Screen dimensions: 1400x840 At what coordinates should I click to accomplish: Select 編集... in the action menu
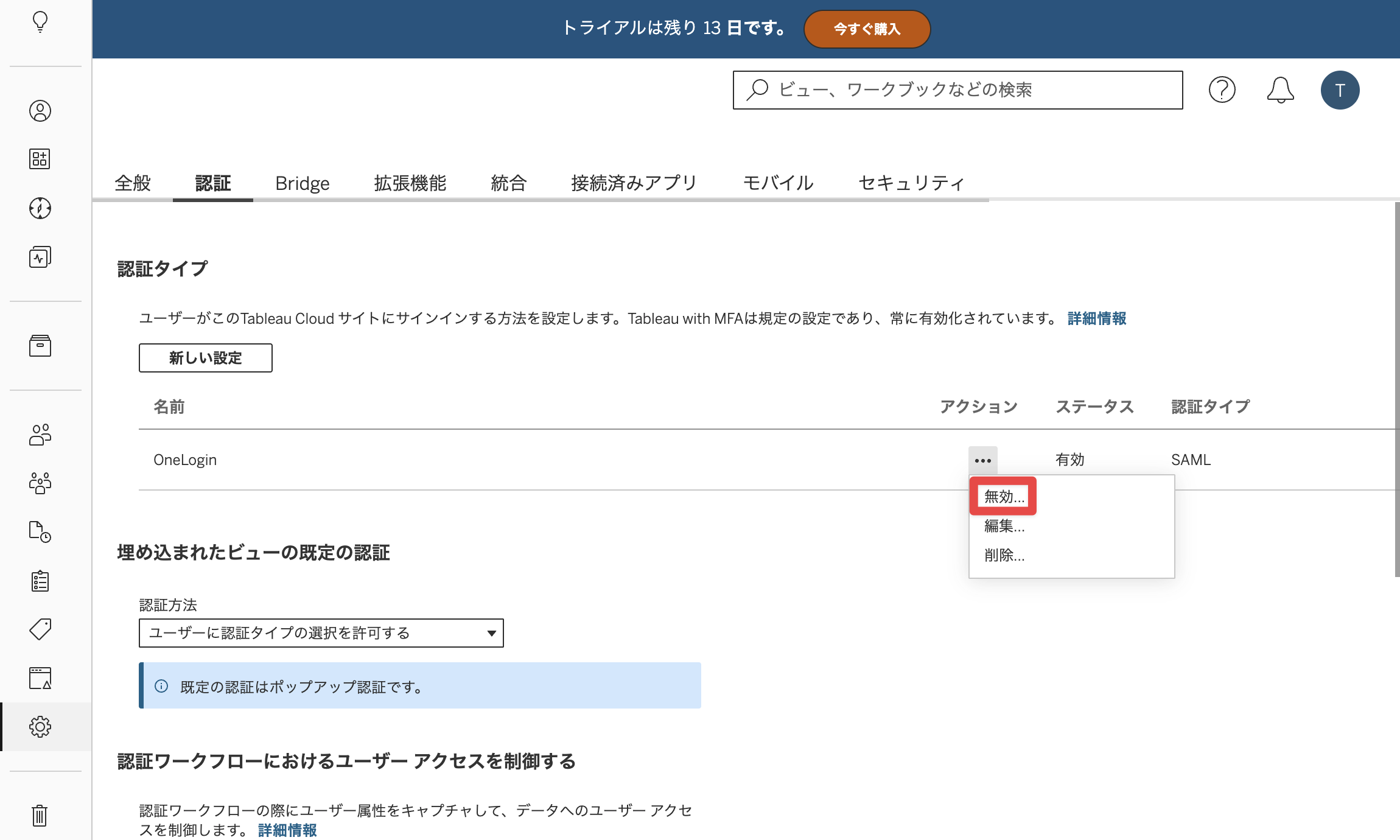coord(1004,526)
